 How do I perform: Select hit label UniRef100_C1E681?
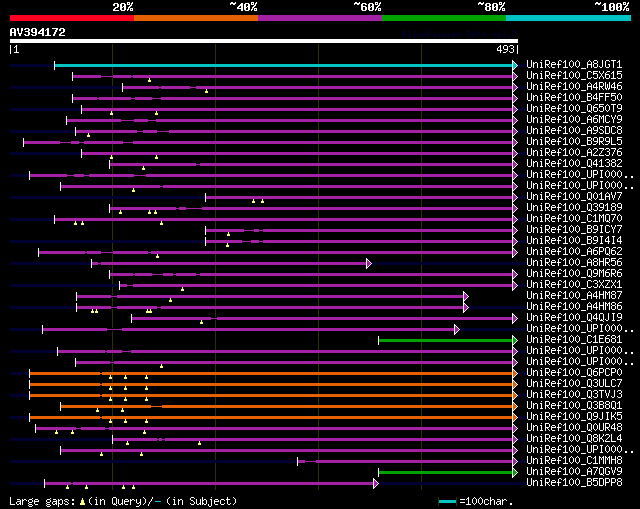[574, 340]
